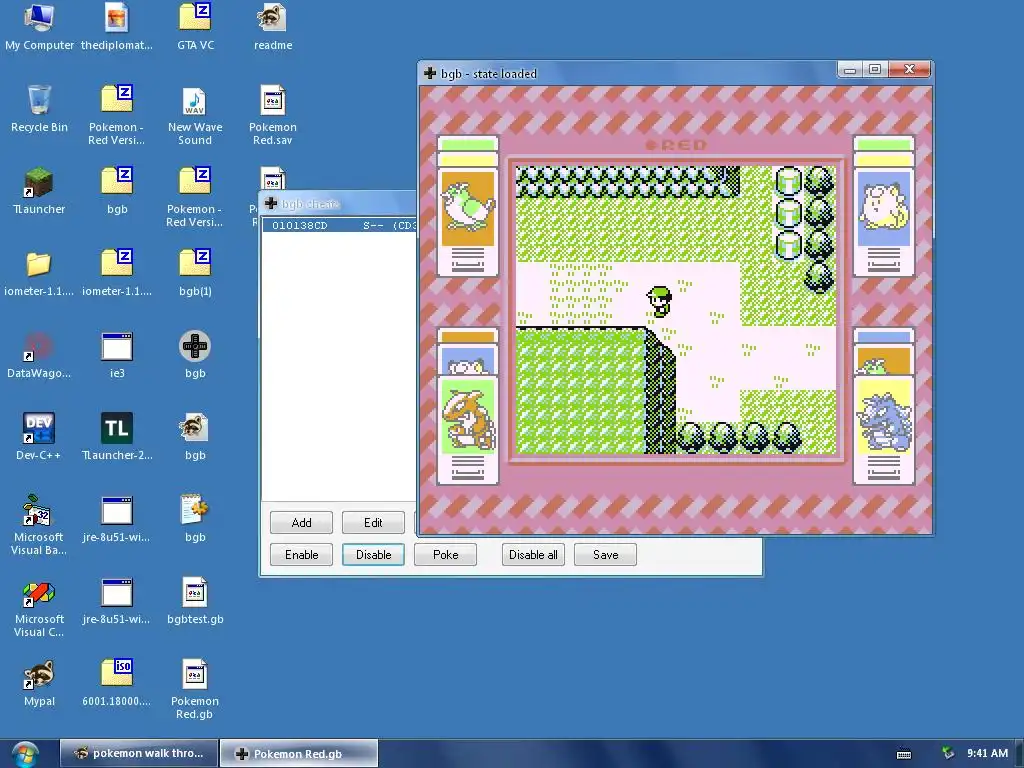The height and width of the screenshot is (768, 1024).
Task: Click the bgb - state loaded title bar
Action: point(627,73)
